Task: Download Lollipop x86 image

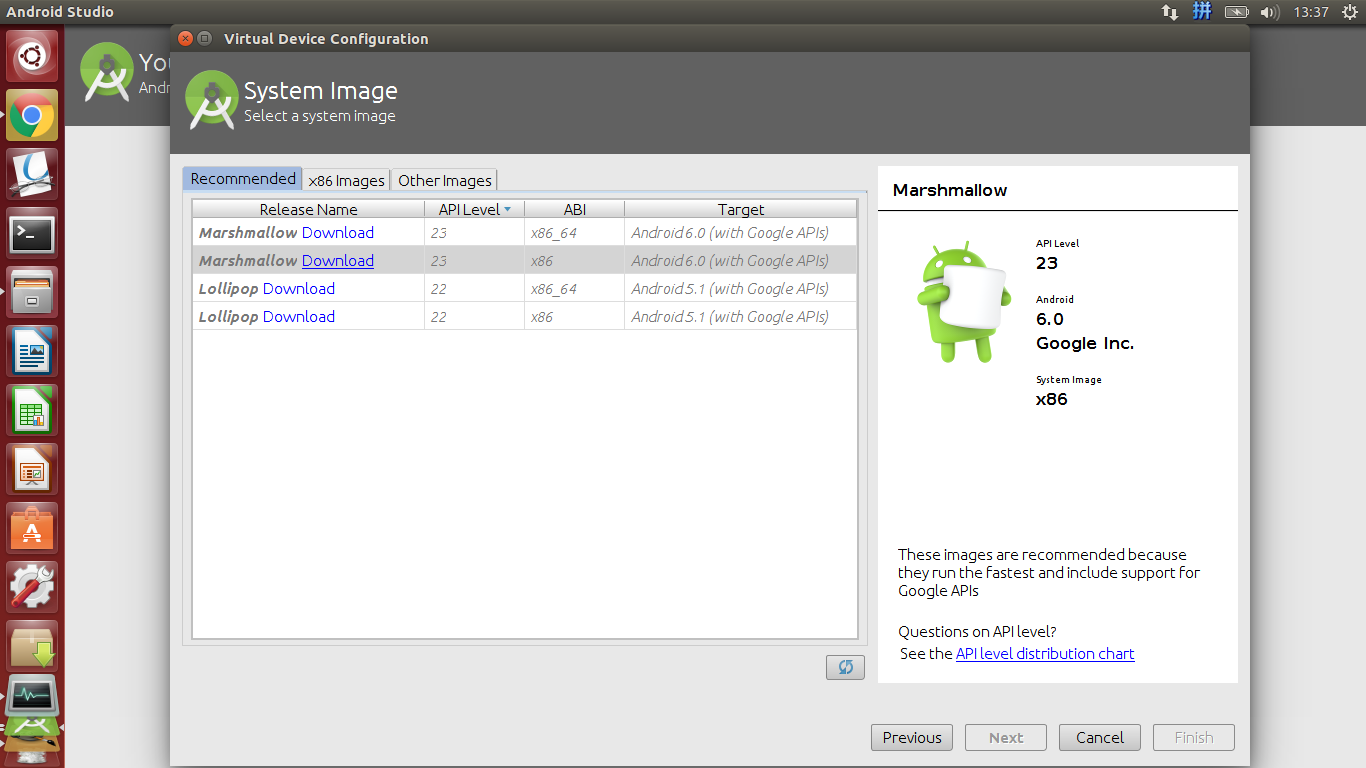Action: [x=299, y=316]
